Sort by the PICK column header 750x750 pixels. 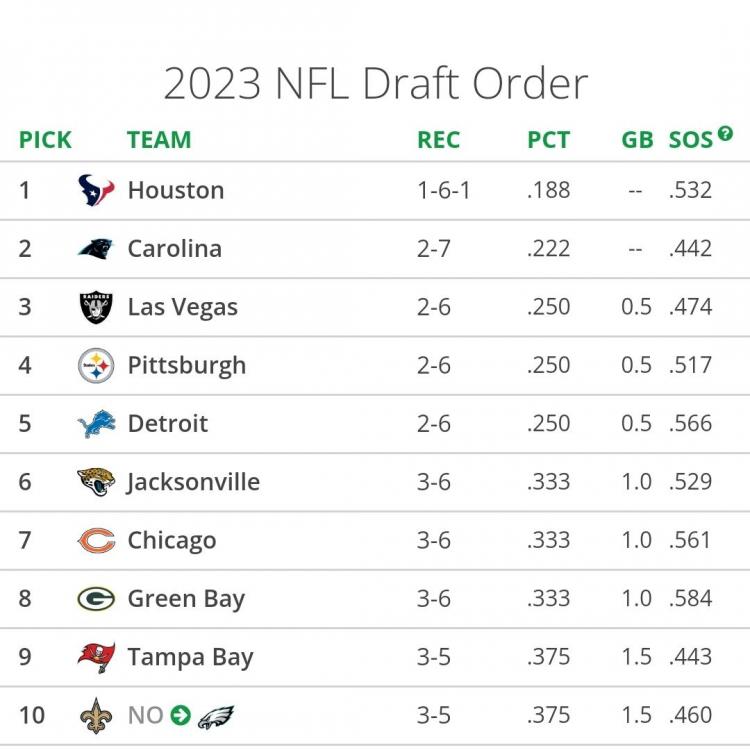point(45,140)
